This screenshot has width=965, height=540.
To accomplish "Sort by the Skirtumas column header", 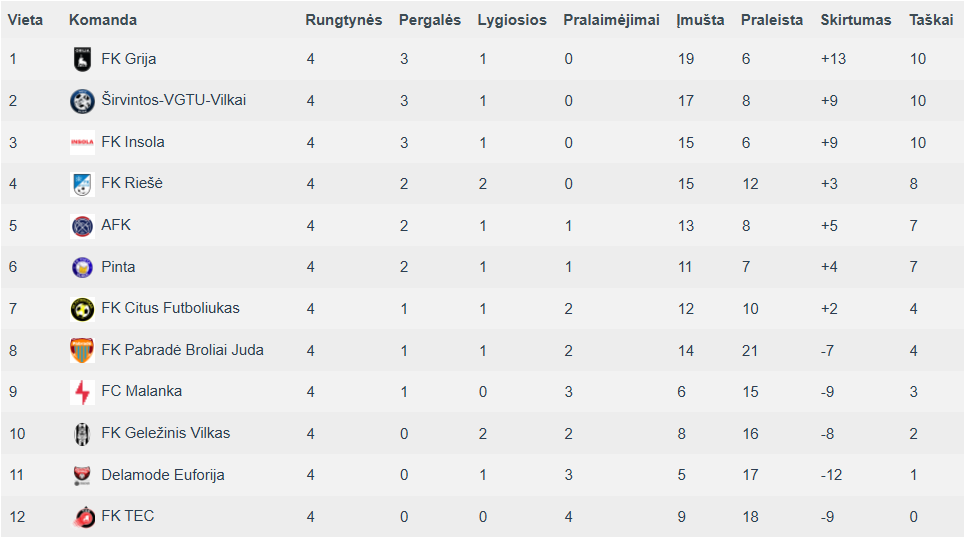I will click(x=855, y=20).
